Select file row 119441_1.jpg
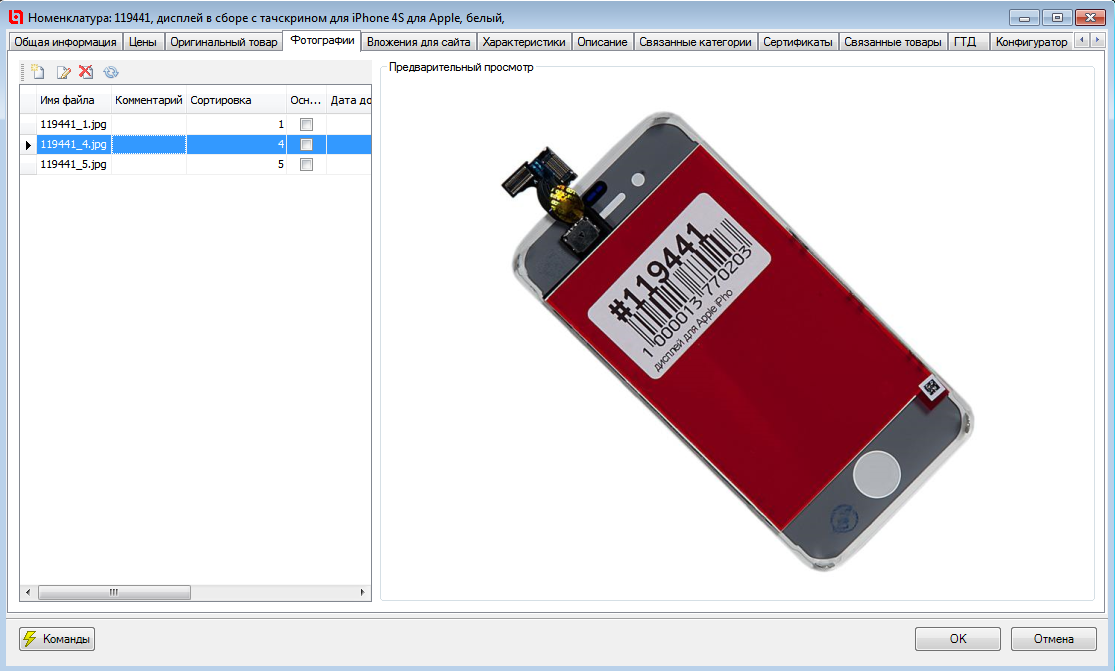This screenshot has width=1115, height=671. pyautogui.click(x=196, y=124)
